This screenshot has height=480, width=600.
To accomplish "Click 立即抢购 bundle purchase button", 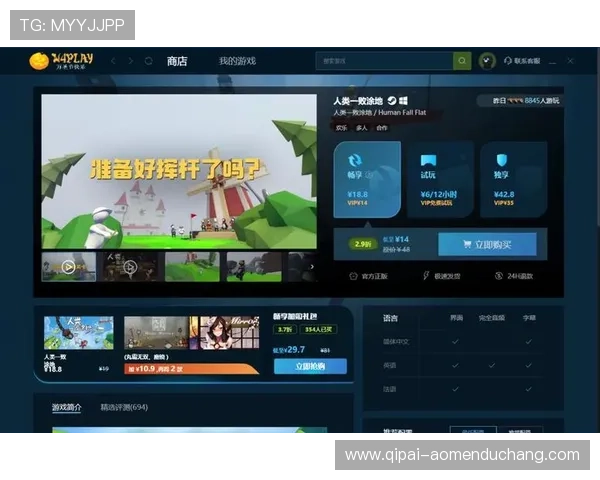I will pos(310,366).
